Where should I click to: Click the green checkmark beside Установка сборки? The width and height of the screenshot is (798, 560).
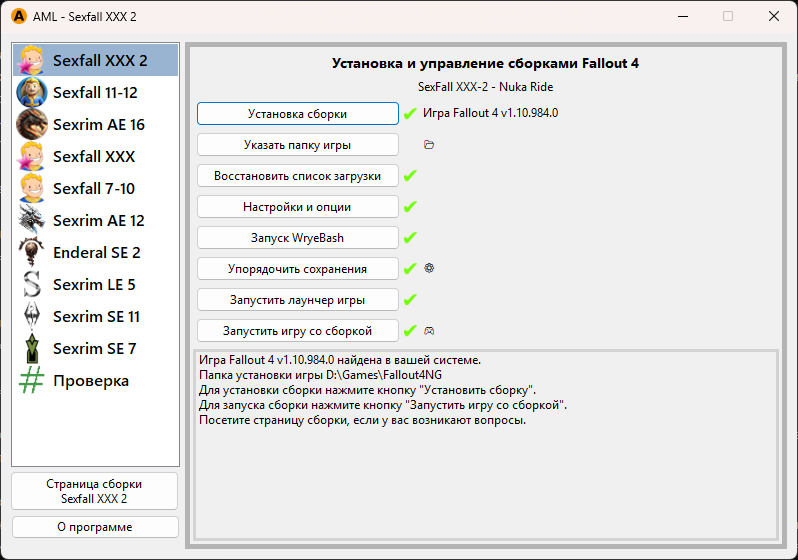(x=410, y=114)
